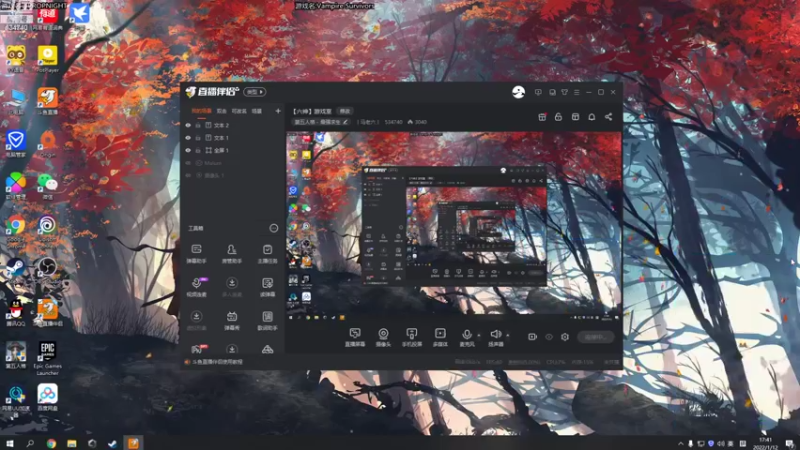Click the share icon in the room header
The height and width of the screenshot is (450, 800).
click(608, 117)
